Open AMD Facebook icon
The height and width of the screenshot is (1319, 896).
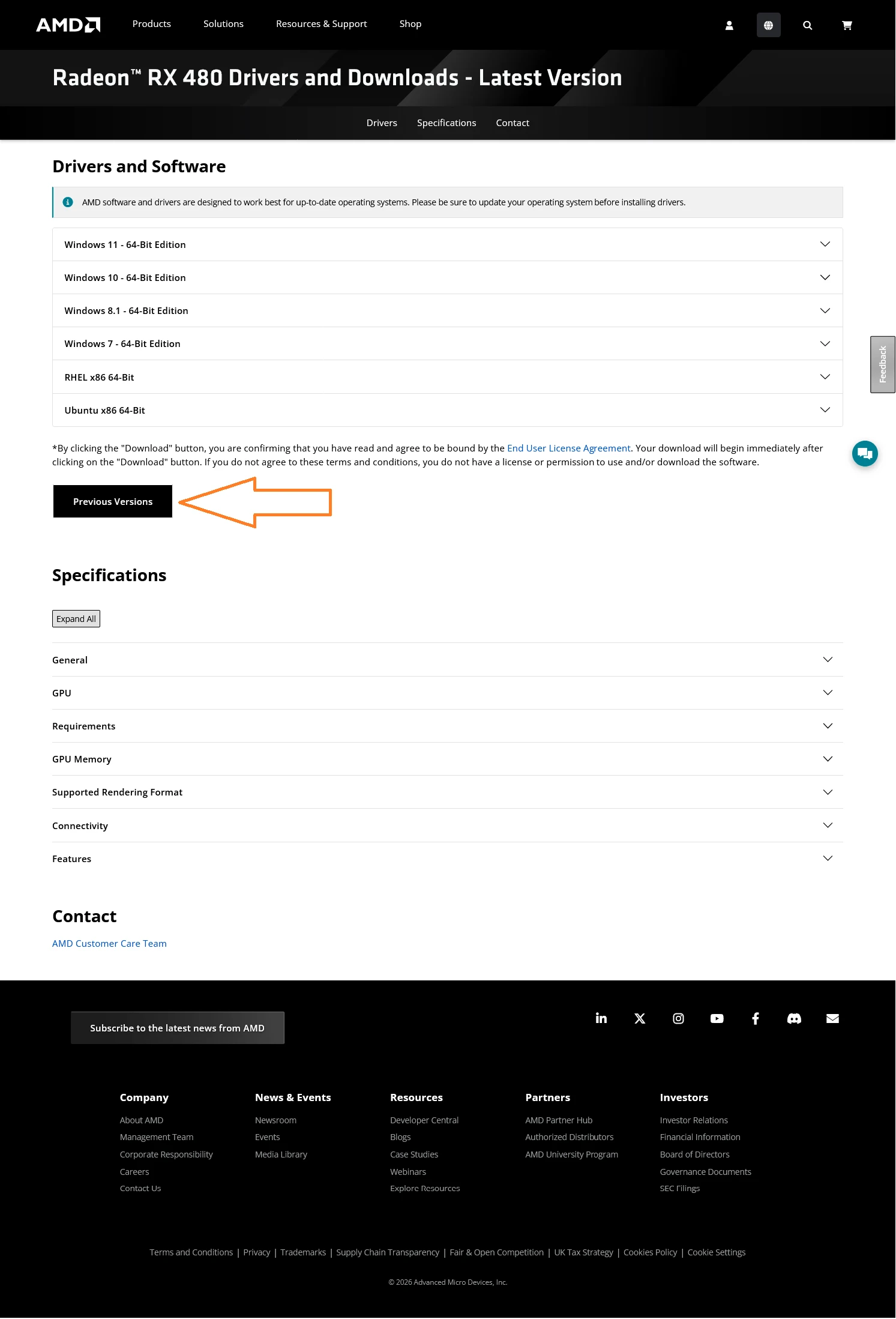pyautogui.click(x=756, y=1018)
